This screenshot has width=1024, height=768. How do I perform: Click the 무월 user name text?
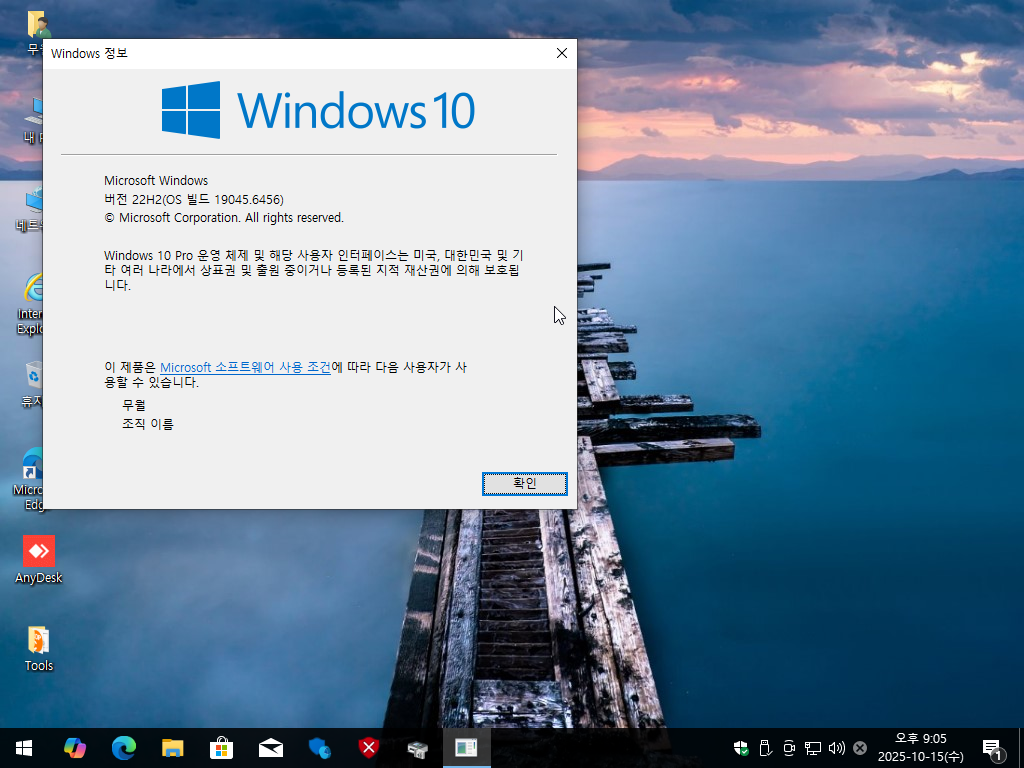pos(134,405)
